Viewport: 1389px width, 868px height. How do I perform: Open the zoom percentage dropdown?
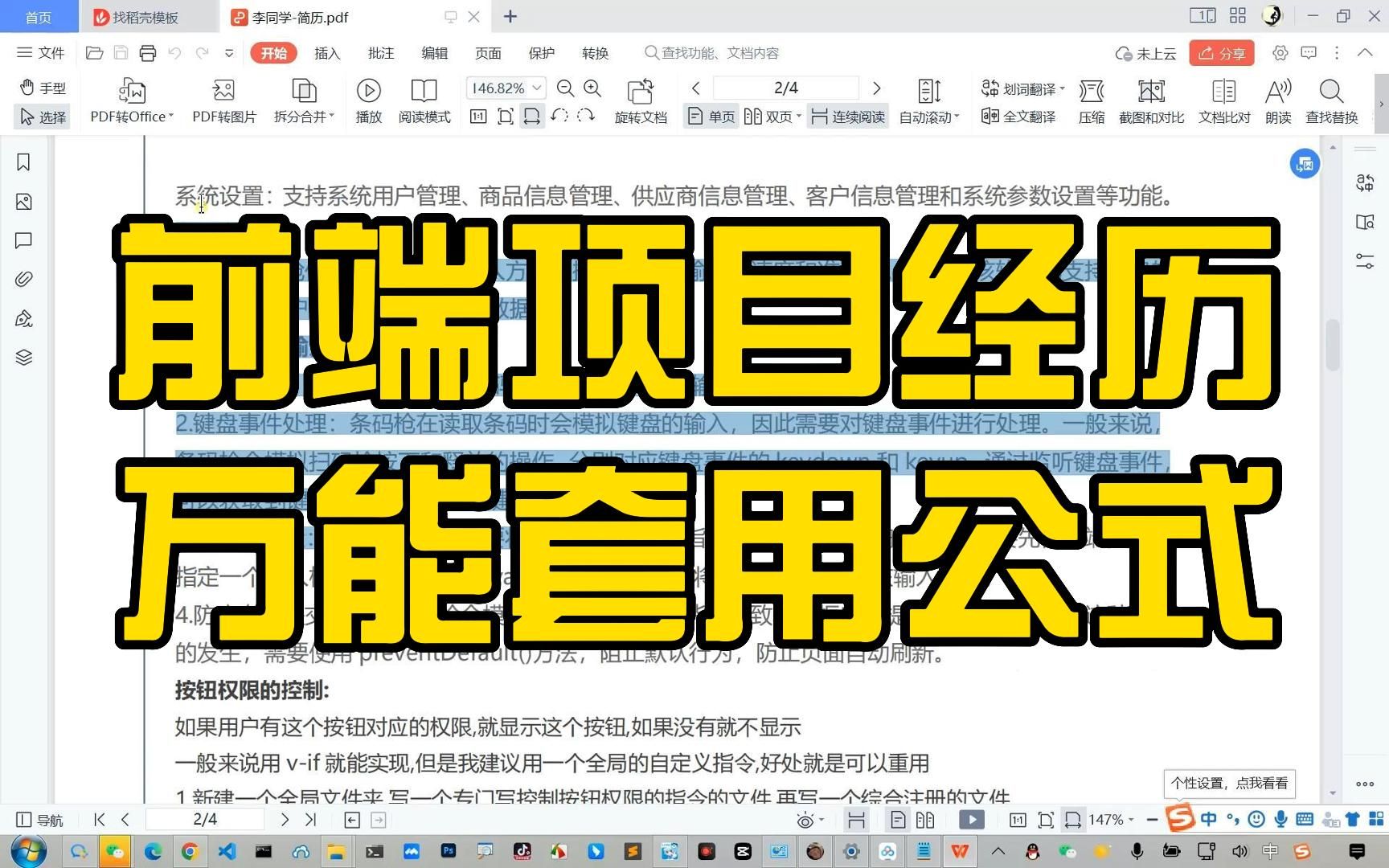click(x=536, y=88)
